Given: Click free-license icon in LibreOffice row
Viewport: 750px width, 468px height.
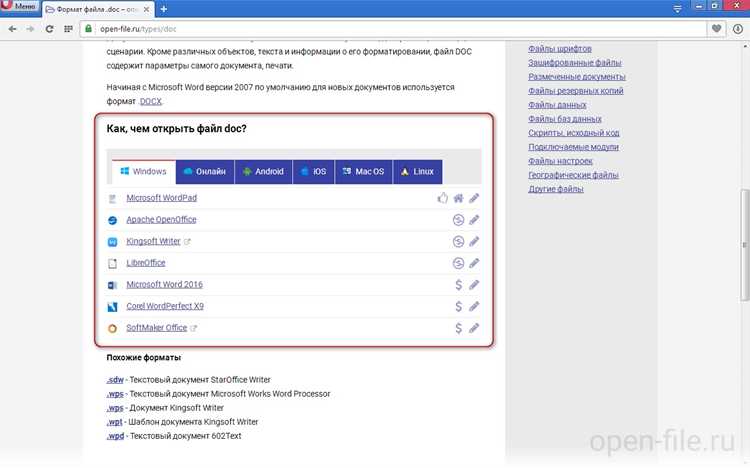Looking at the screenshot, I should click(x=458, y=263).
